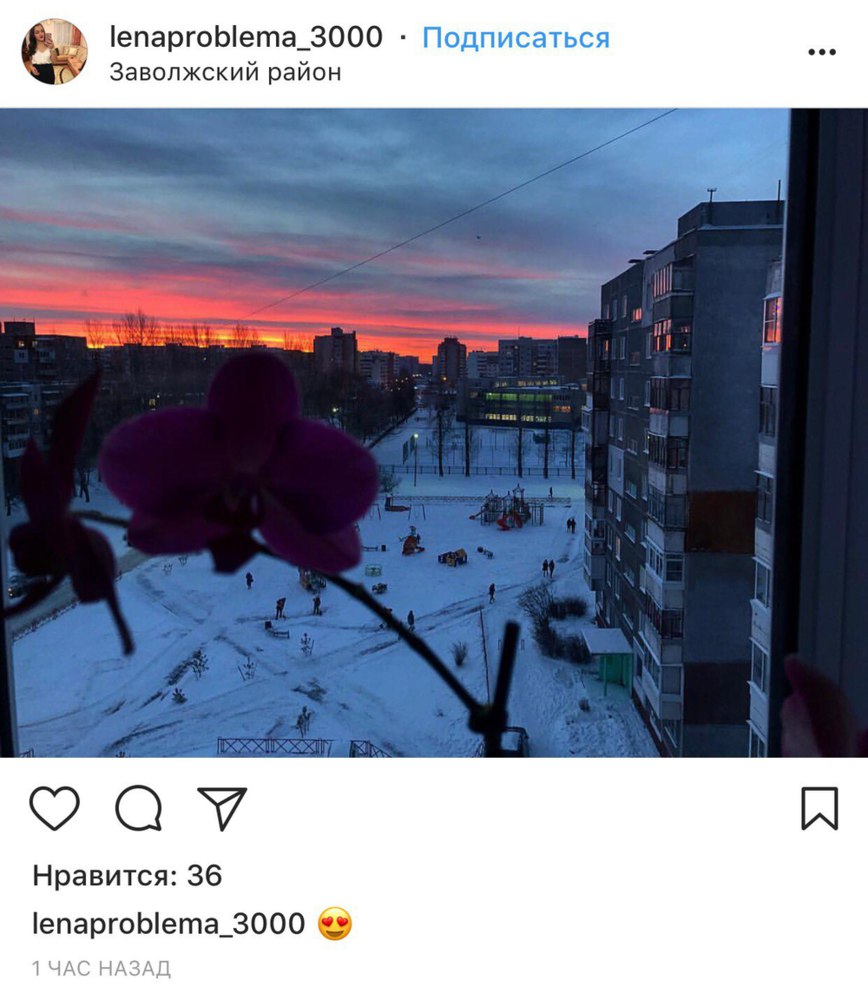
Task: Open the three-dot more options menu
Action: click(822, 52)
